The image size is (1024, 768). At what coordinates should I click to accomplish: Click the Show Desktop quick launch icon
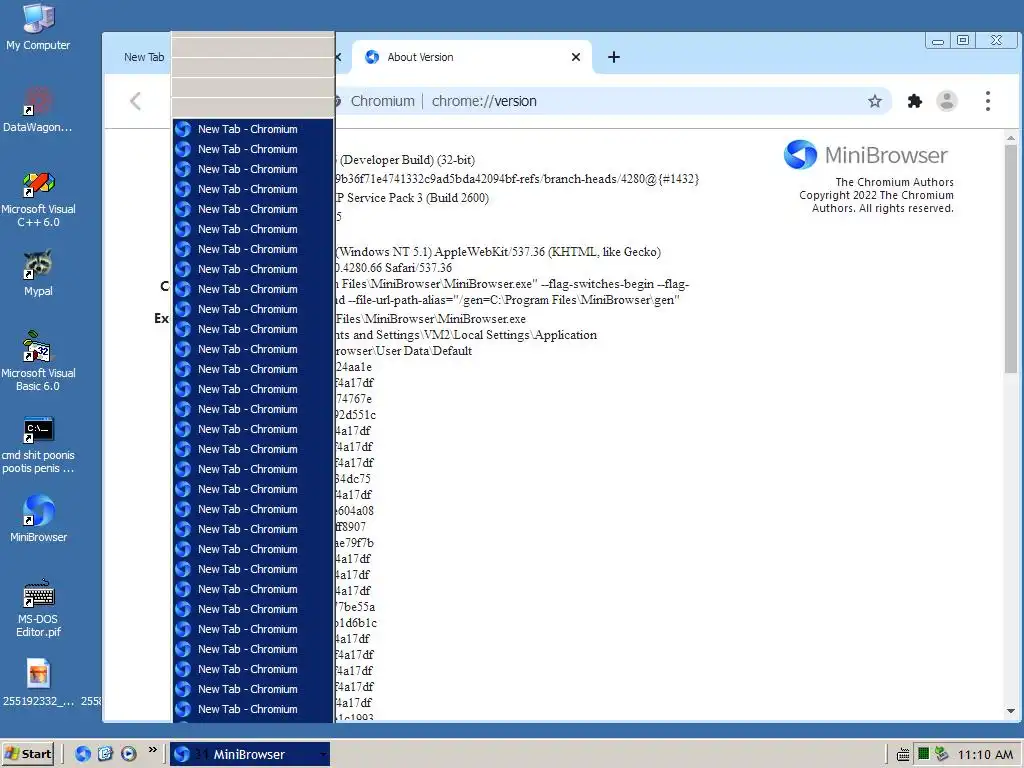(105, 754)
